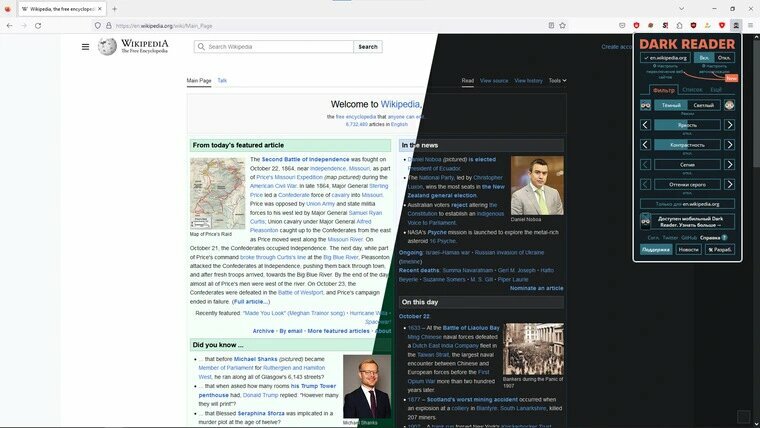Open a new browser tab with plus
The image size is (760, 428).
114,9
